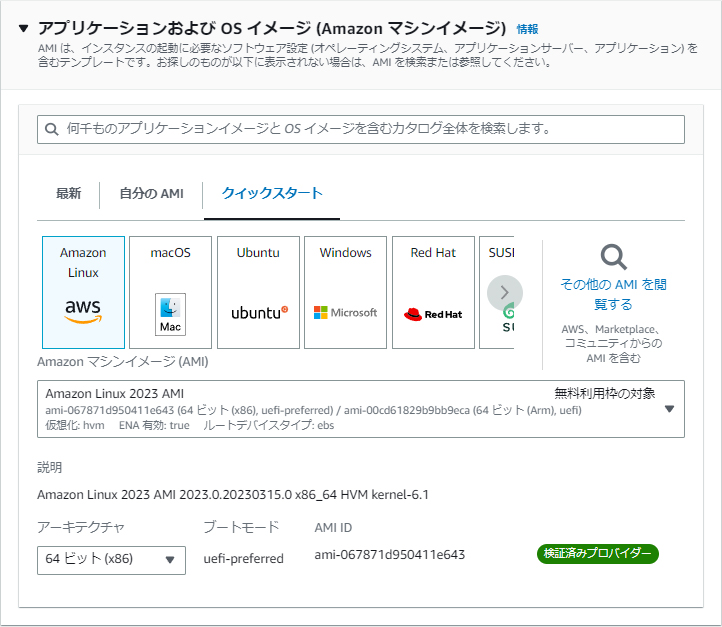
Task: Choose the Red Hat logo tile
Action: [x=433, y=292]
